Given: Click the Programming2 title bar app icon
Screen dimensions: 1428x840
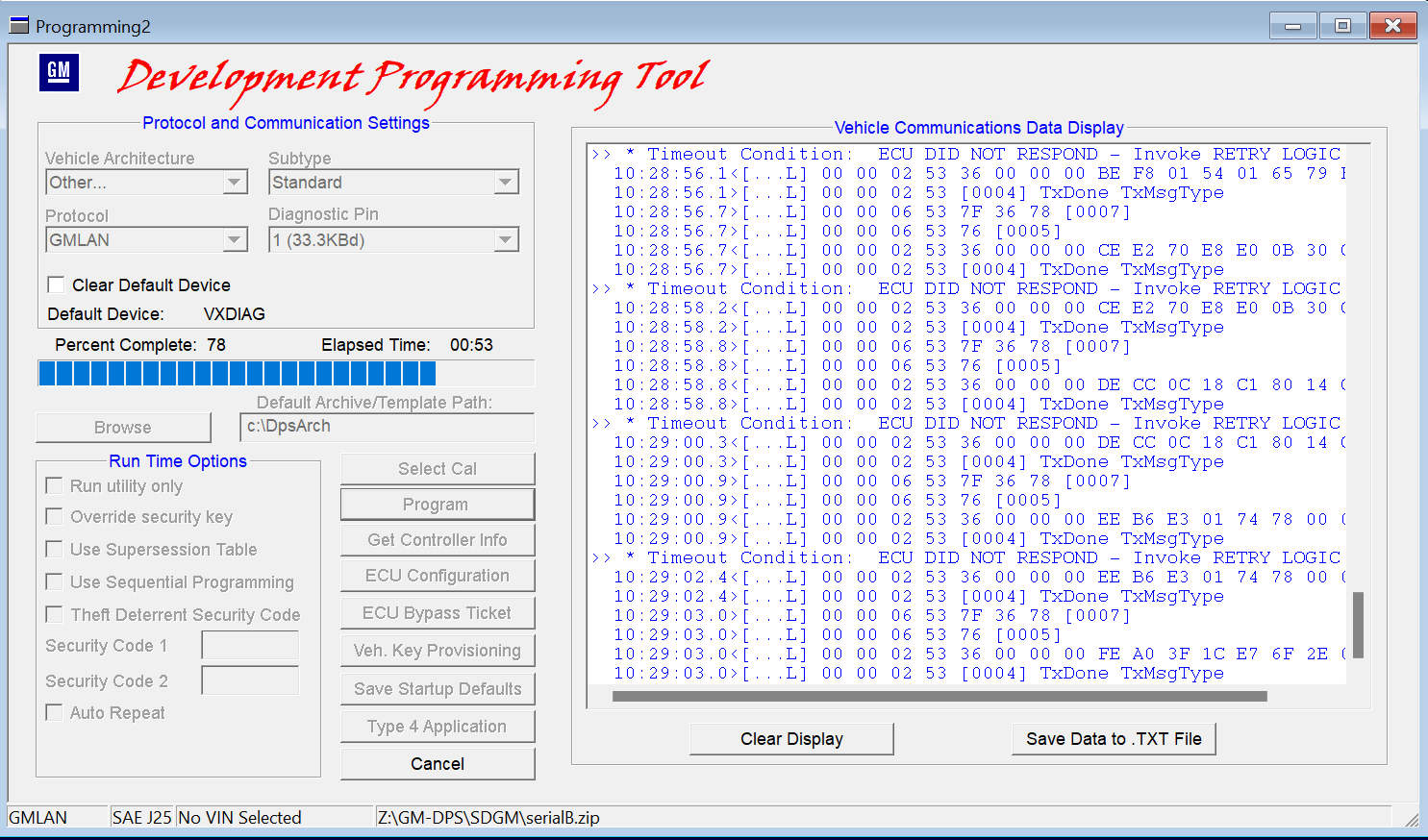Looking at the screenshot, I should pyautogui.click(x=18, y=25).
